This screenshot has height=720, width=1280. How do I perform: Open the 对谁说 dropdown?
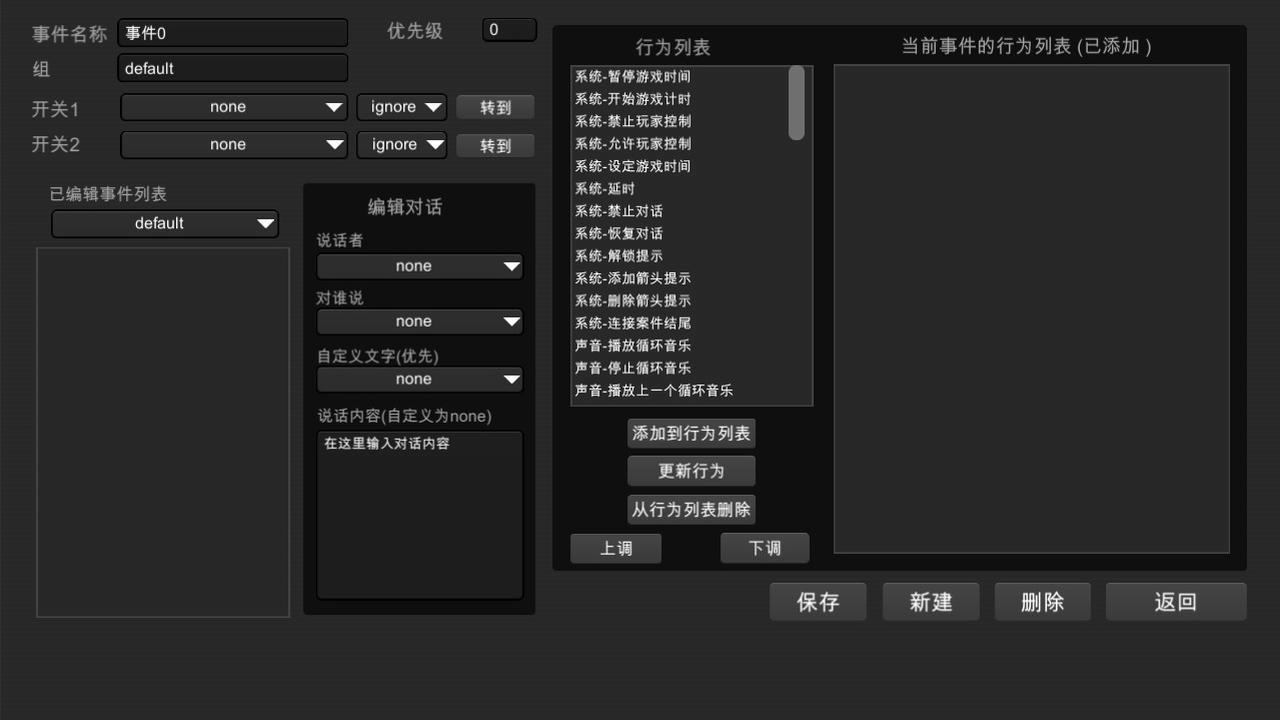pos(420,321)
